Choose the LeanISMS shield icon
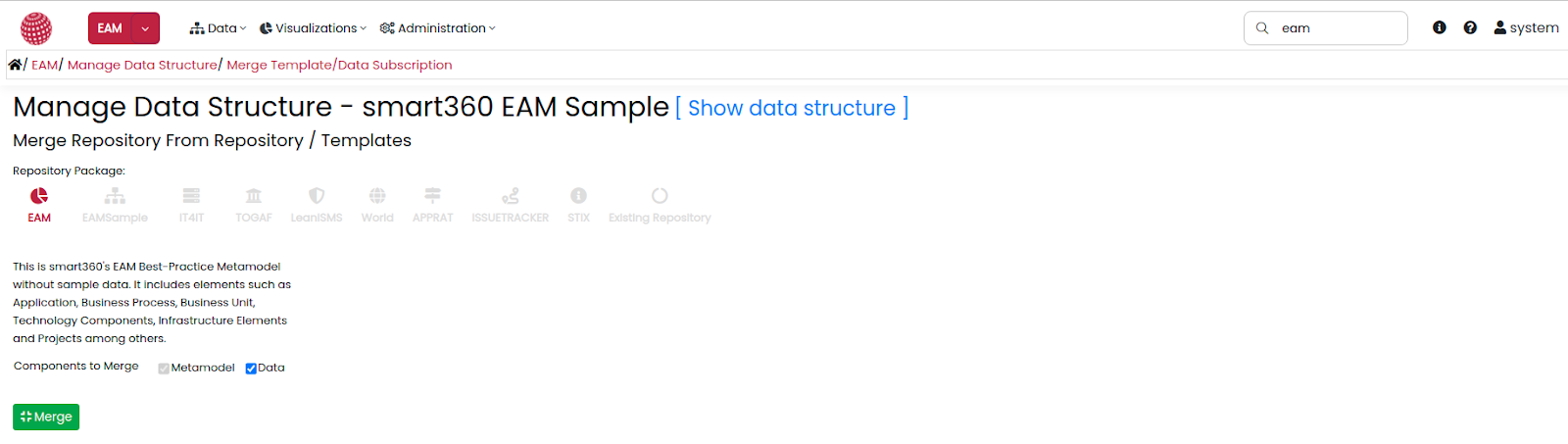Viewport: 1568px width, 444px height. (x=317, y=196)
